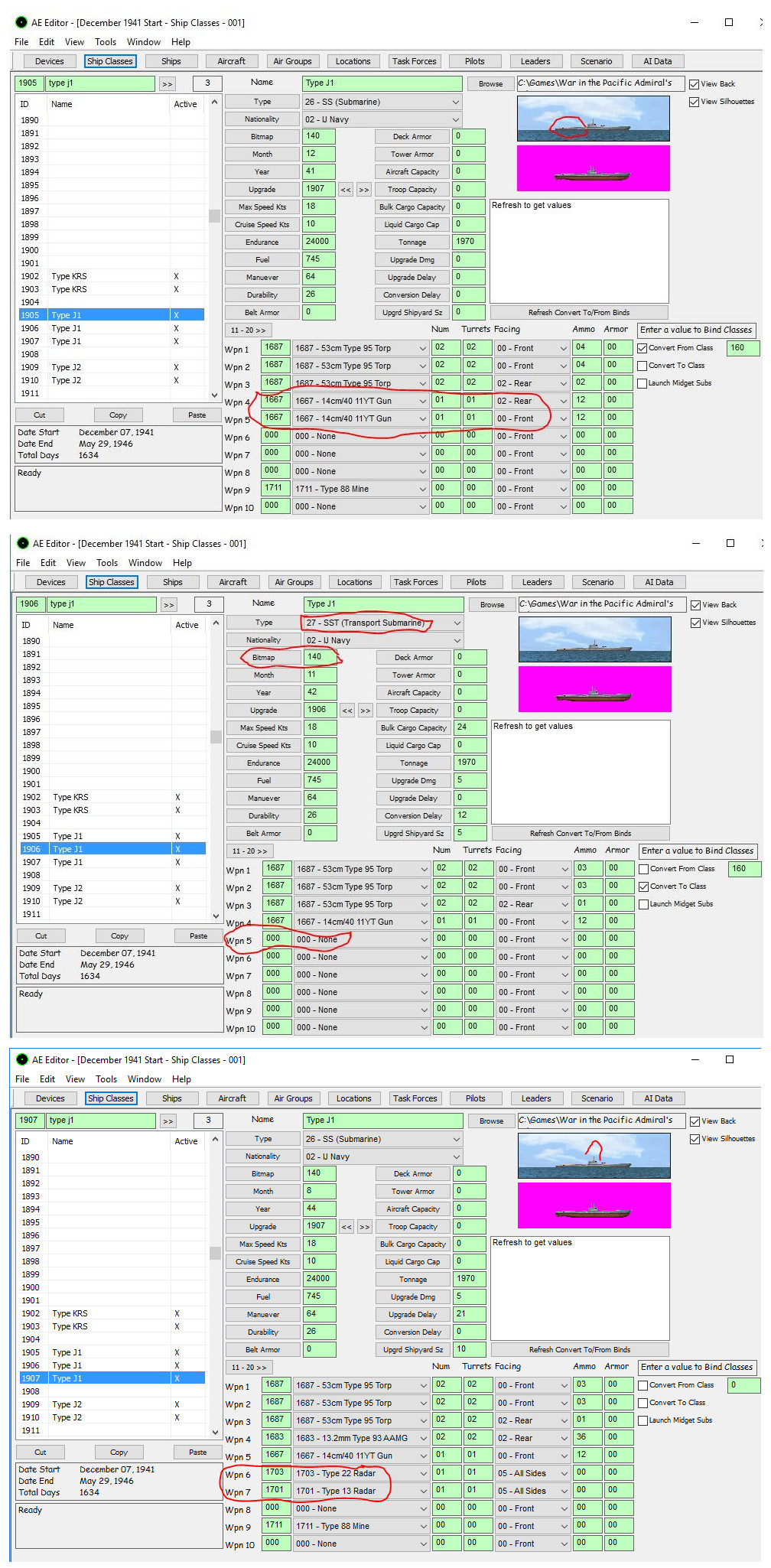
Task: Click Refresh Convert To/From Binds in top window
Action: [x=579, y=313]
